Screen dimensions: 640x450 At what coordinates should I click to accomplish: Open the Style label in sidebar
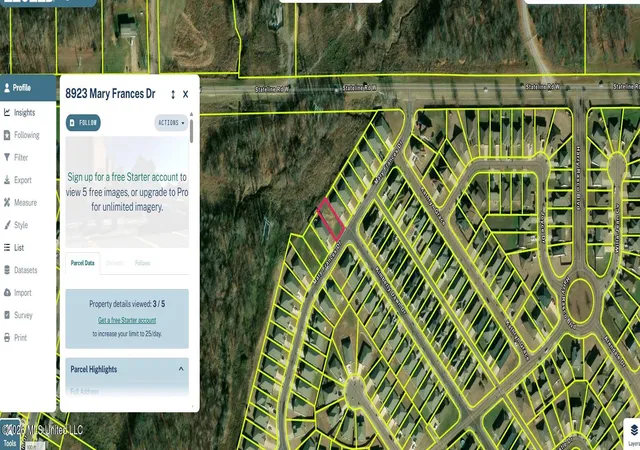[21, 225]
